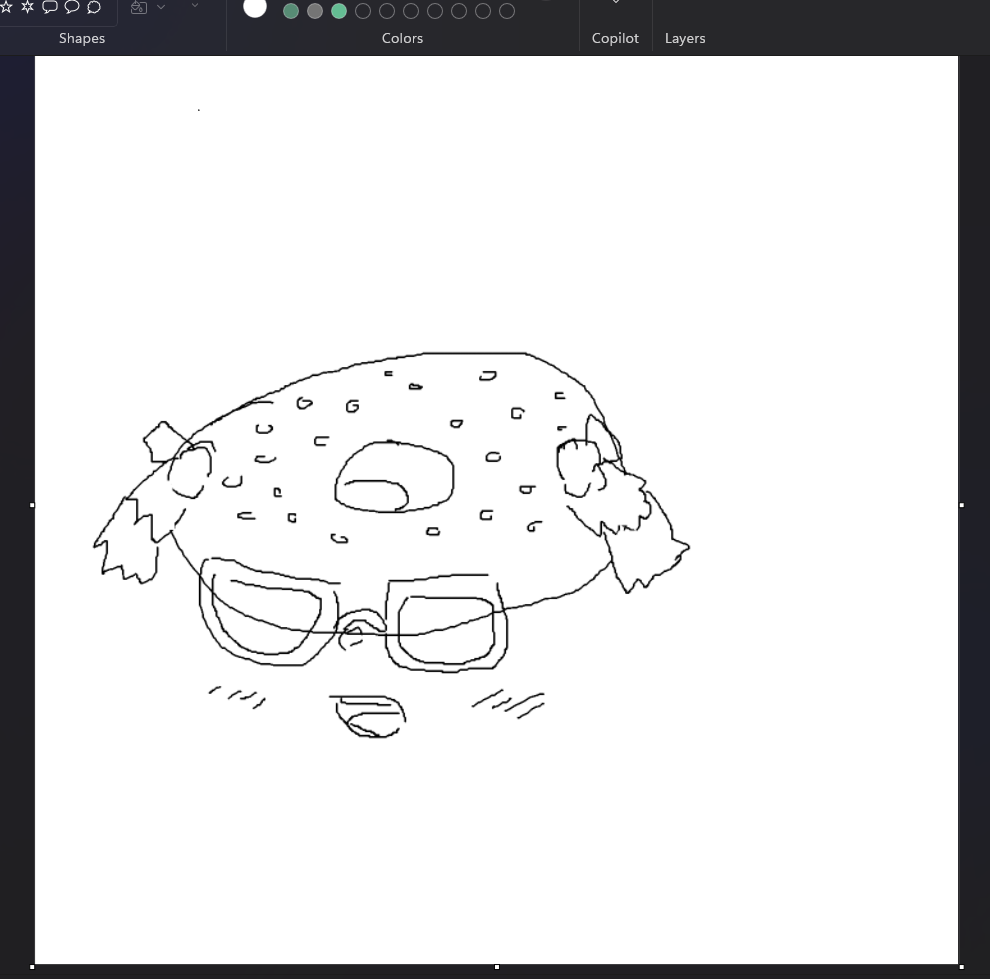Click the Colors group label
This screenshot has width=990, height=979.
tap(402, 39)
